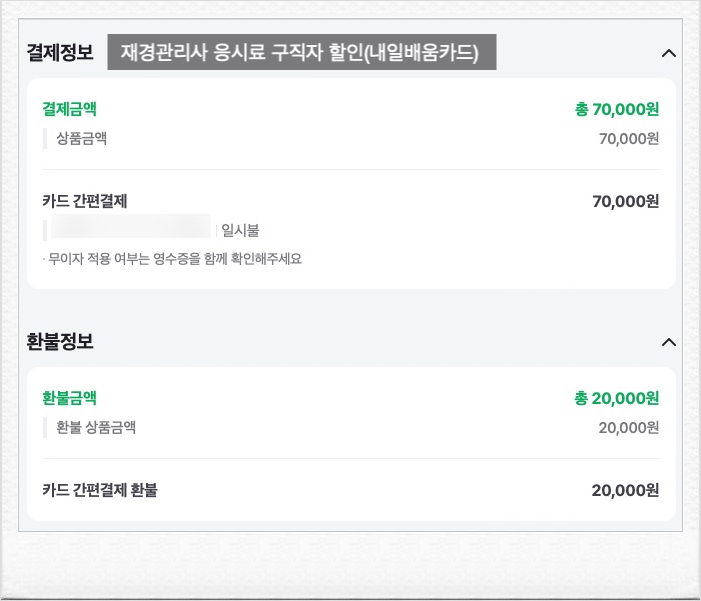
Task: Click the blurred card name field
Action: click(x=131, y=230)
